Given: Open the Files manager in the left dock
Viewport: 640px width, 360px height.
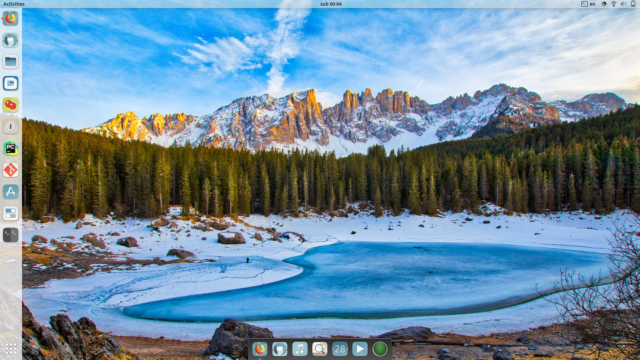Looking at the screenshot, I should pos(11,62).
